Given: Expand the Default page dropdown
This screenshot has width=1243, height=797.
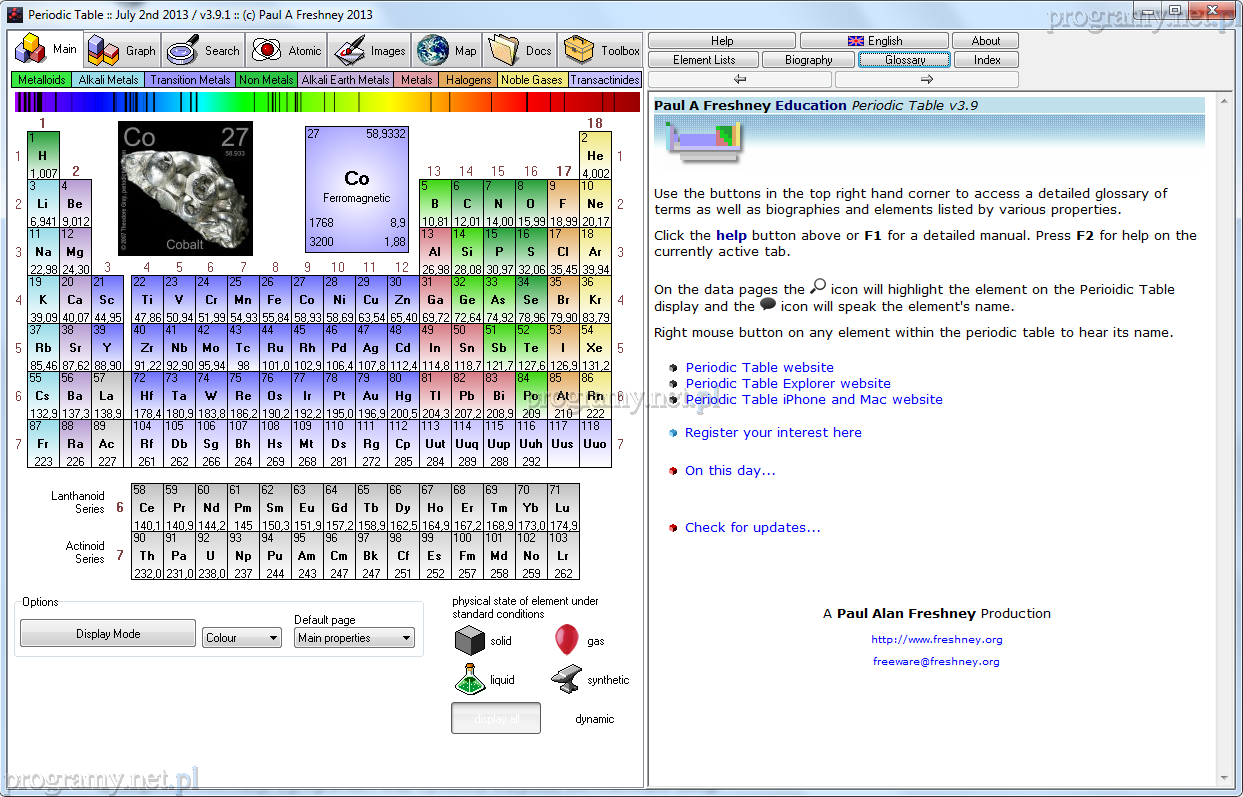Looking at the screenshot, I should (354, 638).
